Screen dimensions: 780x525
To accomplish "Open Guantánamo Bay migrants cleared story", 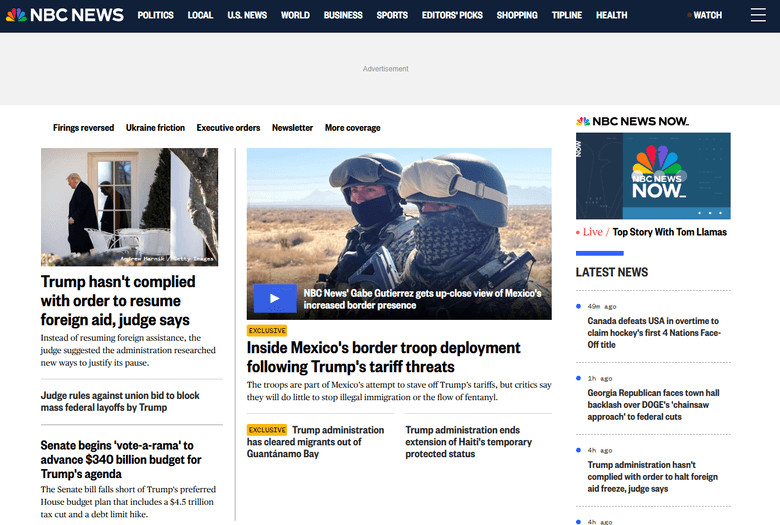I will (x=315, y=442).
